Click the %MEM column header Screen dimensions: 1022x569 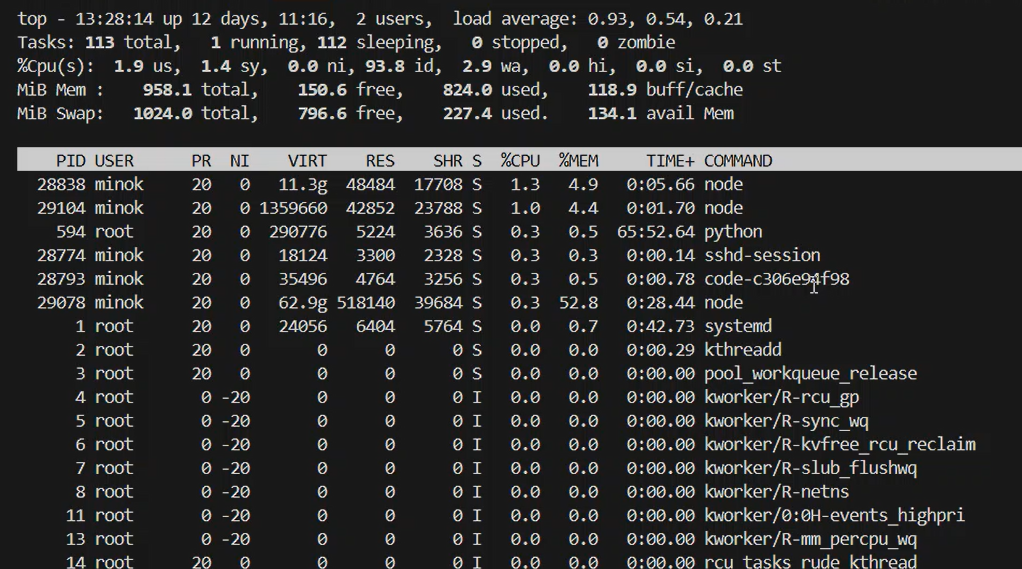pyautogui.click(x=578, y=160)
